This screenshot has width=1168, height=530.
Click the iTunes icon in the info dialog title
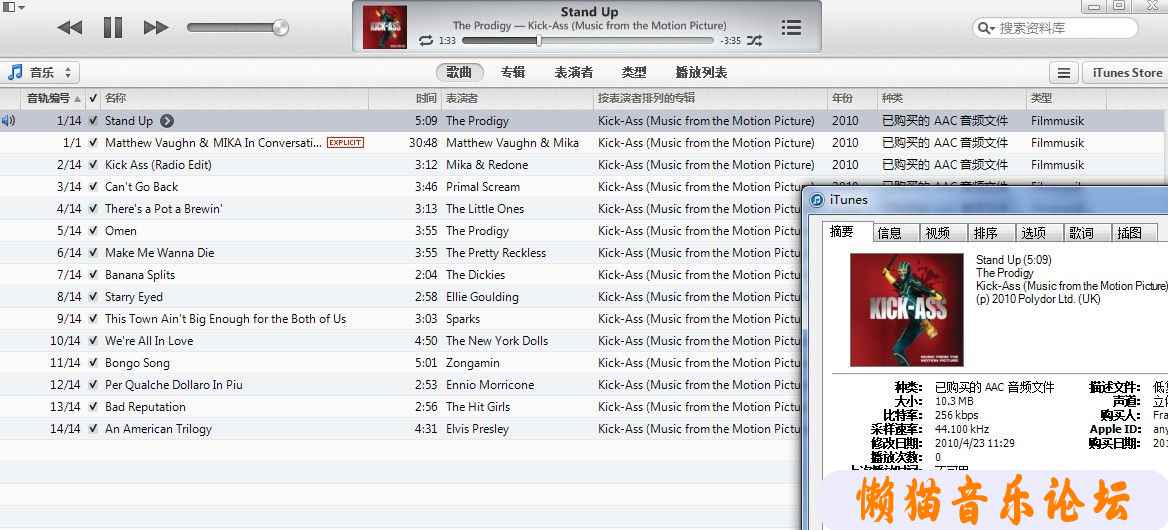click(x=817, y=199)
